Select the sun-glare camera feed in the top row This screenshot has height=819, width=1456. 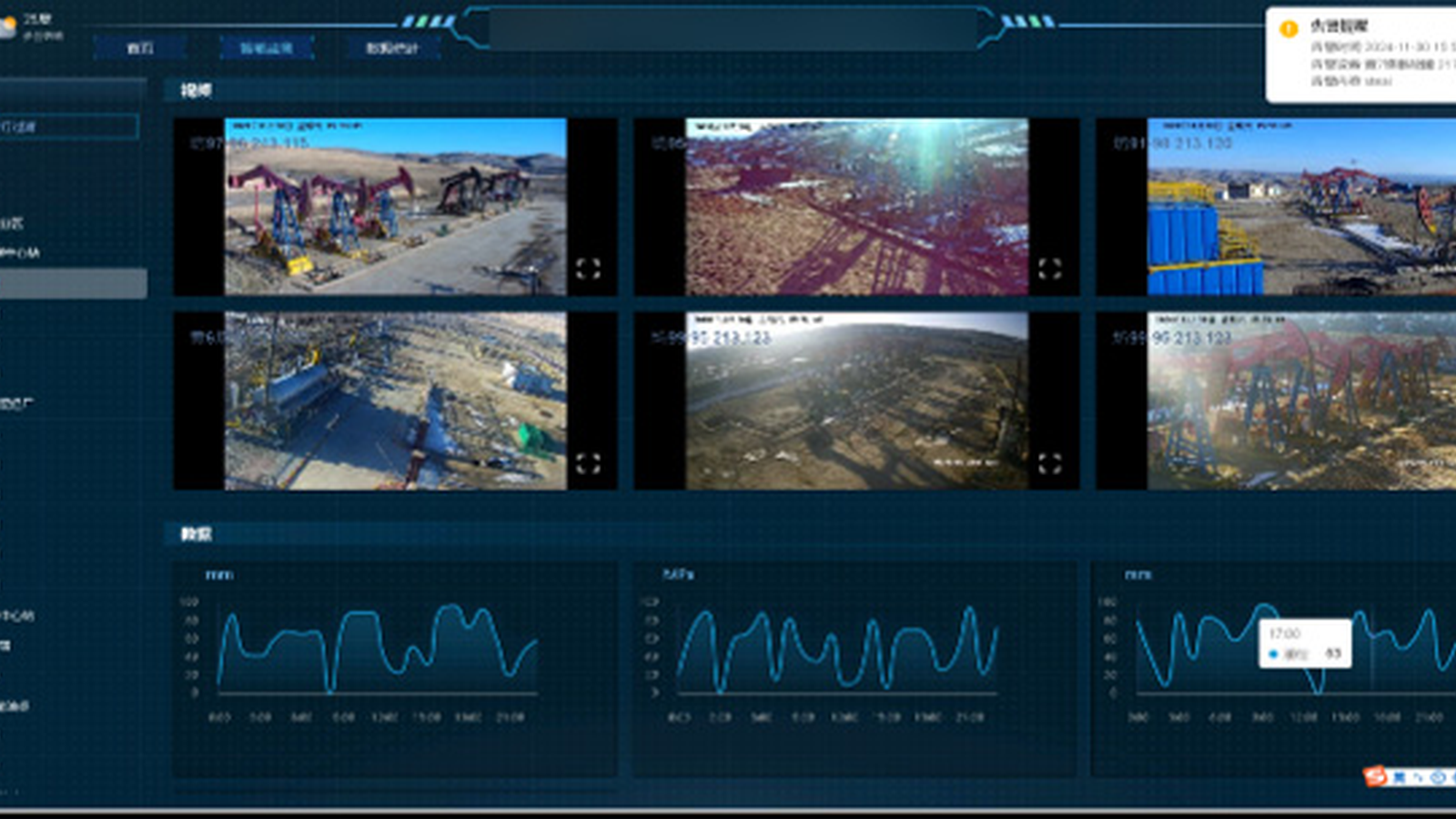pyautogui.click(x=857, y=207)
